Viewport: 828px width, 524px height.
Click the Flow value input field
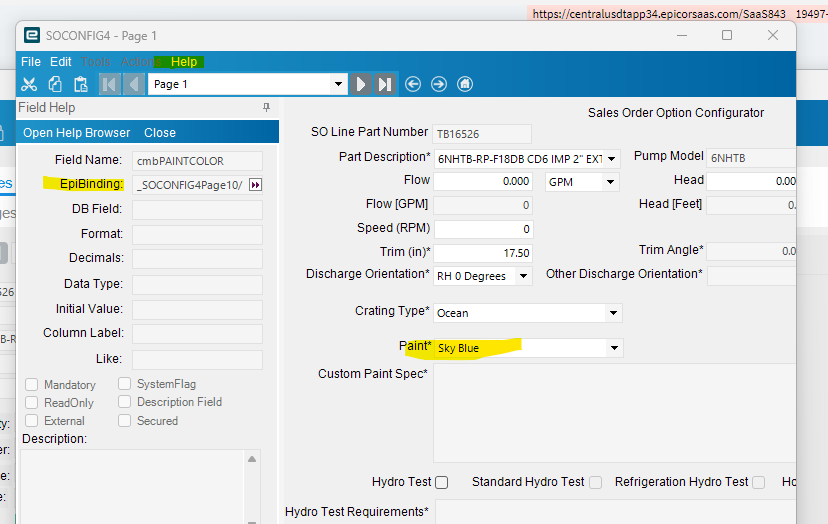point(483,181)
